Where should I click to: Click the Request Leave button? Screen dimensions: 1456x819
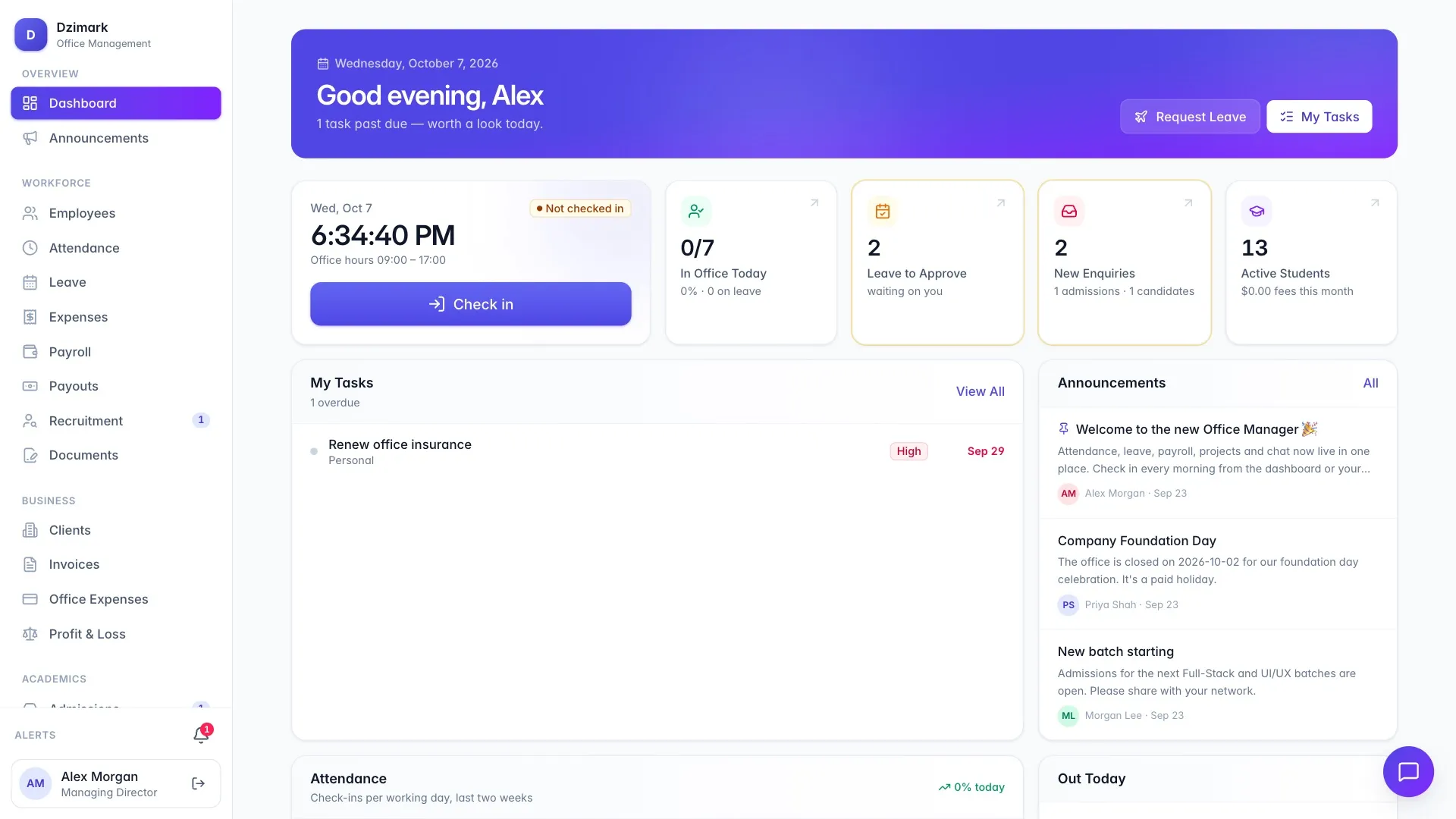pos(1190,117)
